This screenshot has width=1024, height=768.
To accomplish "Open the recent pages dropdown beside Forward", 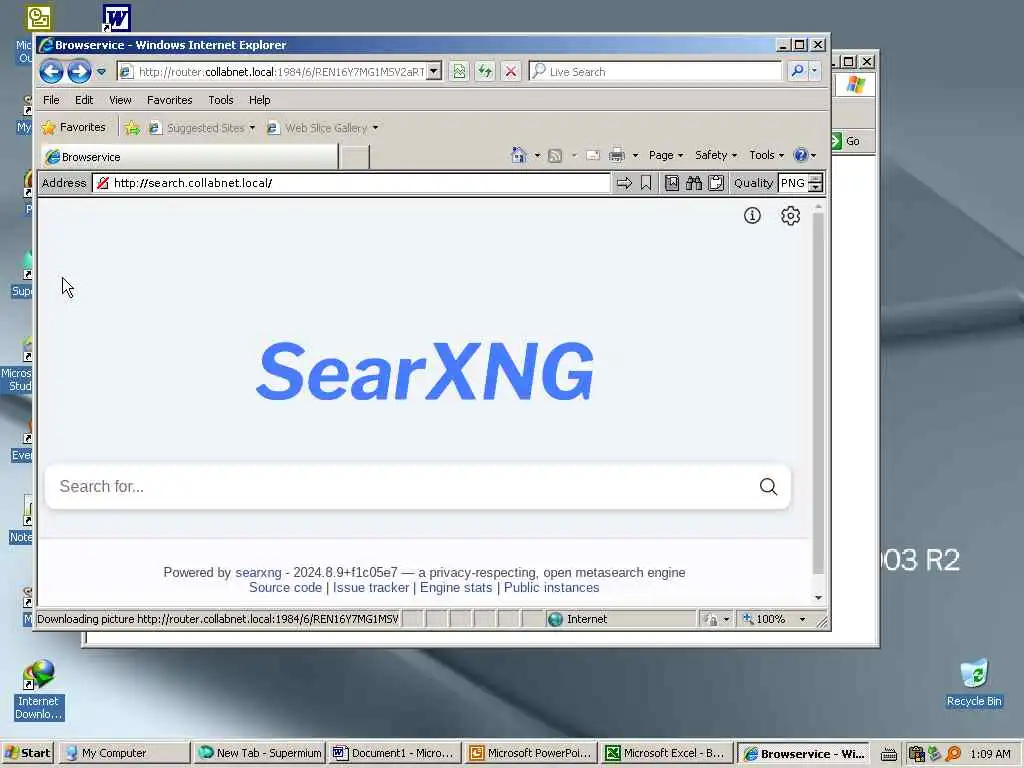I will click(101, 72).
